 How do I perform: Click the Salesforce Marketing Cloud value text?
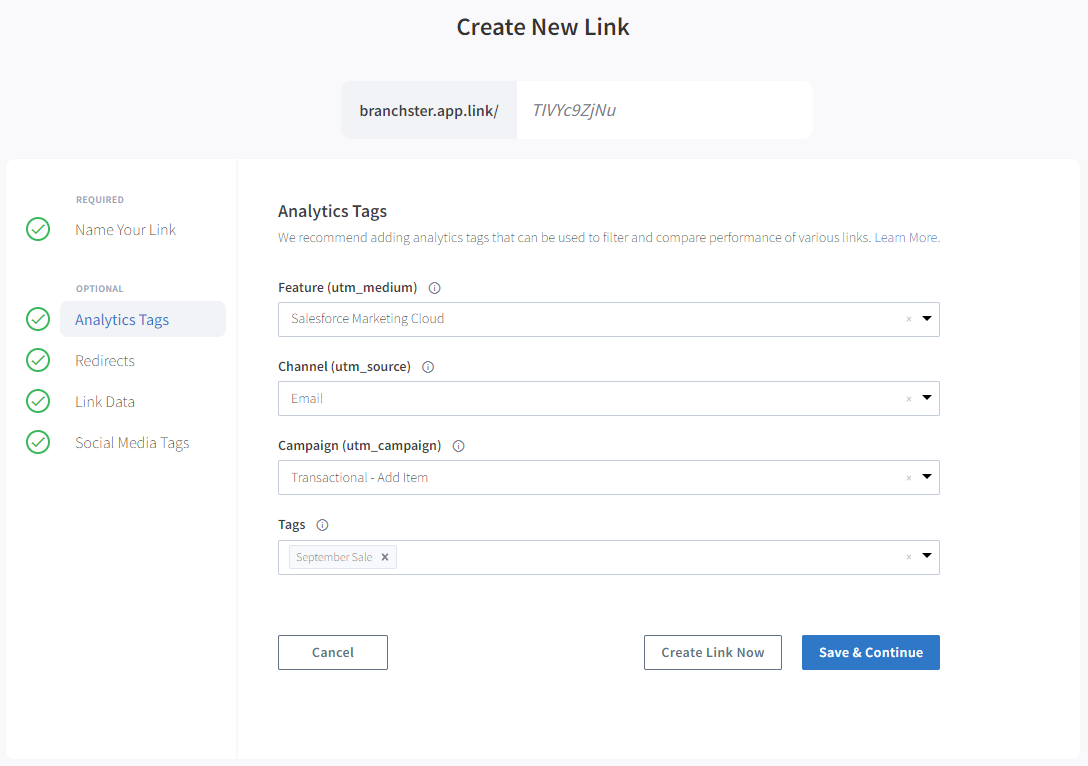[368, 318]
